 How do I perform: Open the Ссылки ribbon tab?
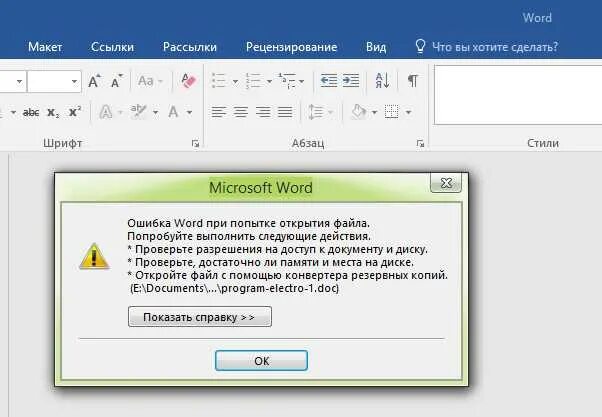pos(112,47)
